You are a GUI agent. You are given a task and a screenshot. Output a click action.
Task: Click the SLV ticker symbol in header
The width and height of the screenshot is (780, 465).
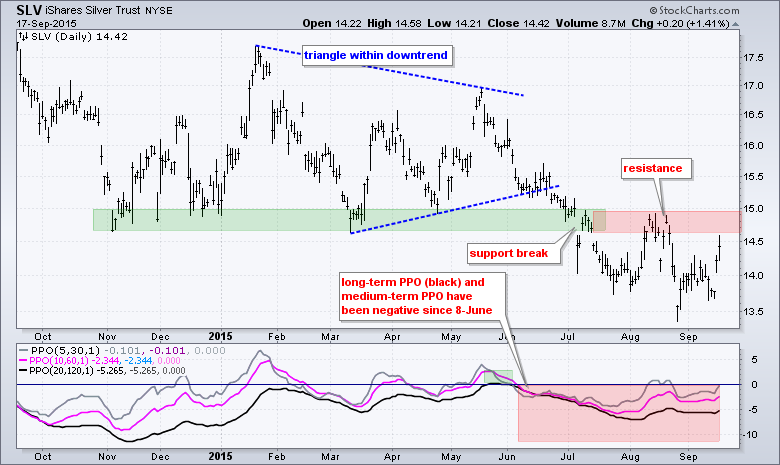click(29, 10)
